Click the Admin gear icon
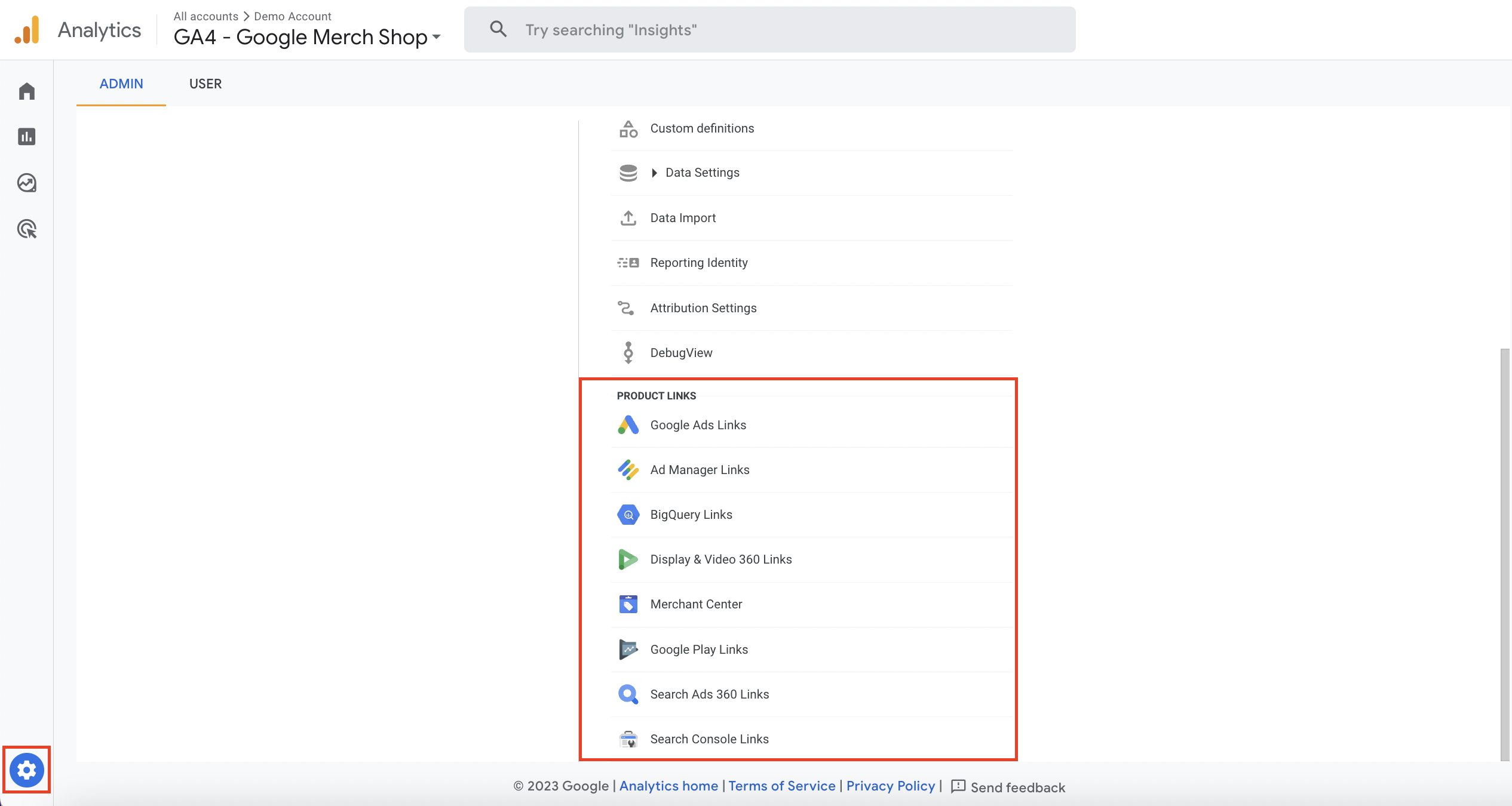The image size is (1512, 806). (x=27, y=770)
